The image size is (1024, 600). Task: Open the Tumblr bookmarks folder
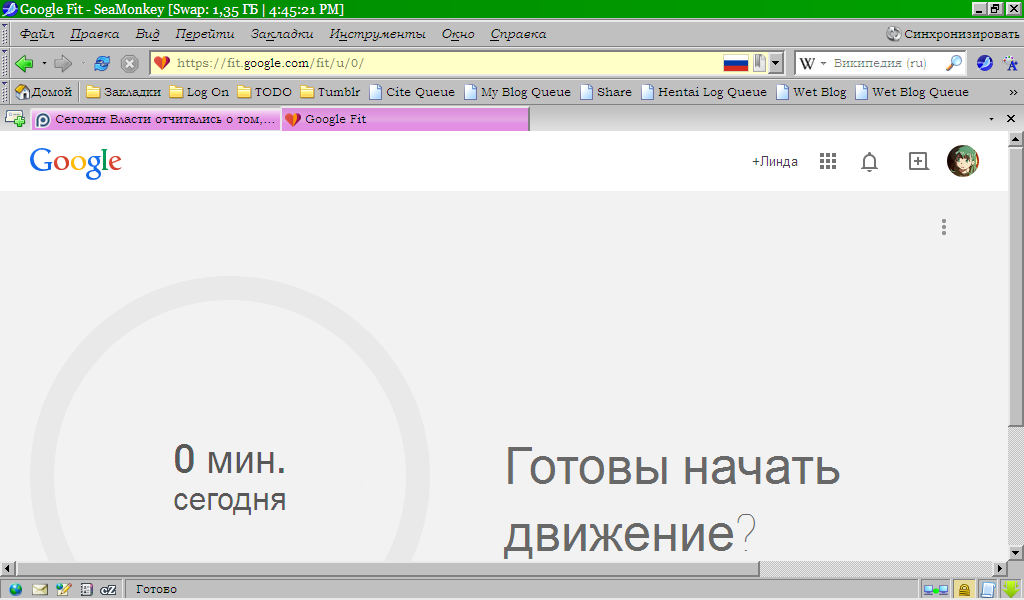coord(330,92)
